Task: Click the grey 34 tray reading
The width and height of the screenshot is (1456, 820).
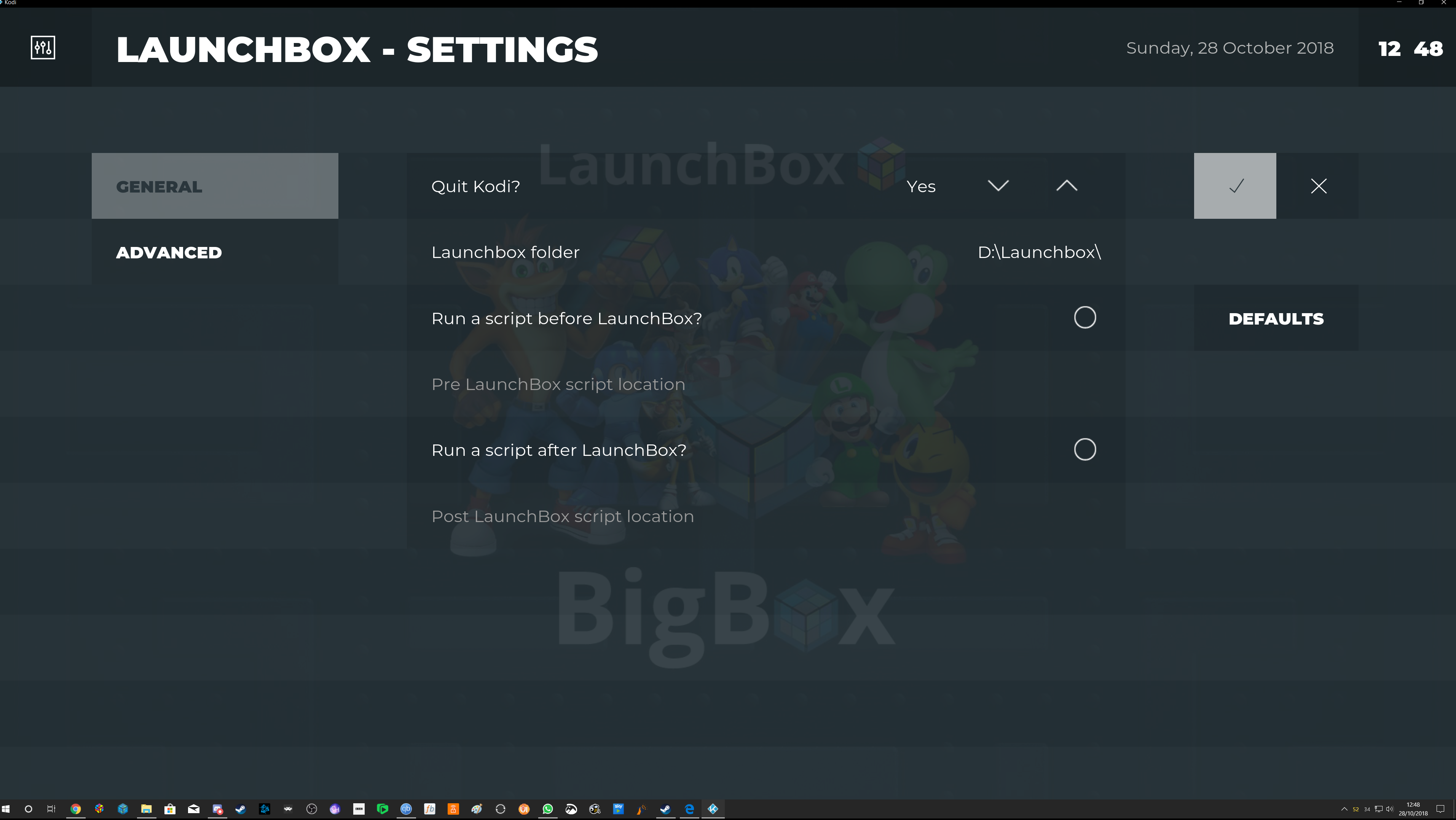Action: (1367, 809)
